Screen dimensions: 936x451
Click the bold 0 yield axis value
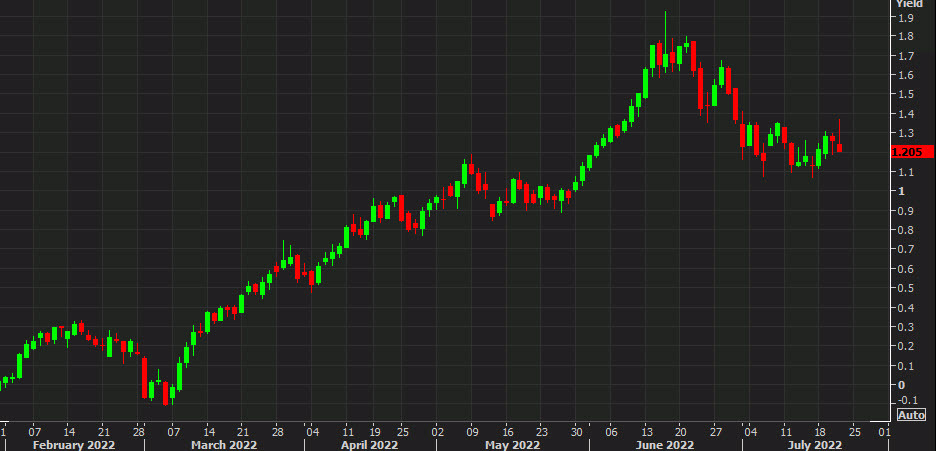pos(901,385)
